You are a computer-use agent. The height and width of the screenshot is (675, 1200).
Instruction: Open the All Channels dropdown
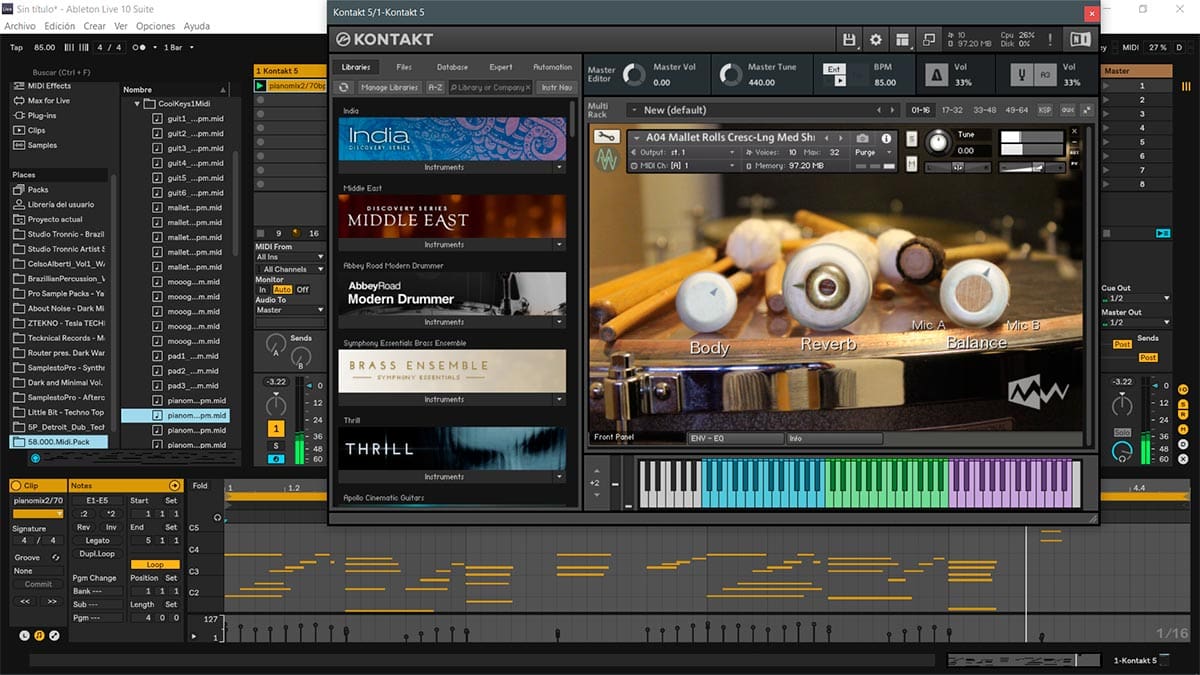coord(290,269)
